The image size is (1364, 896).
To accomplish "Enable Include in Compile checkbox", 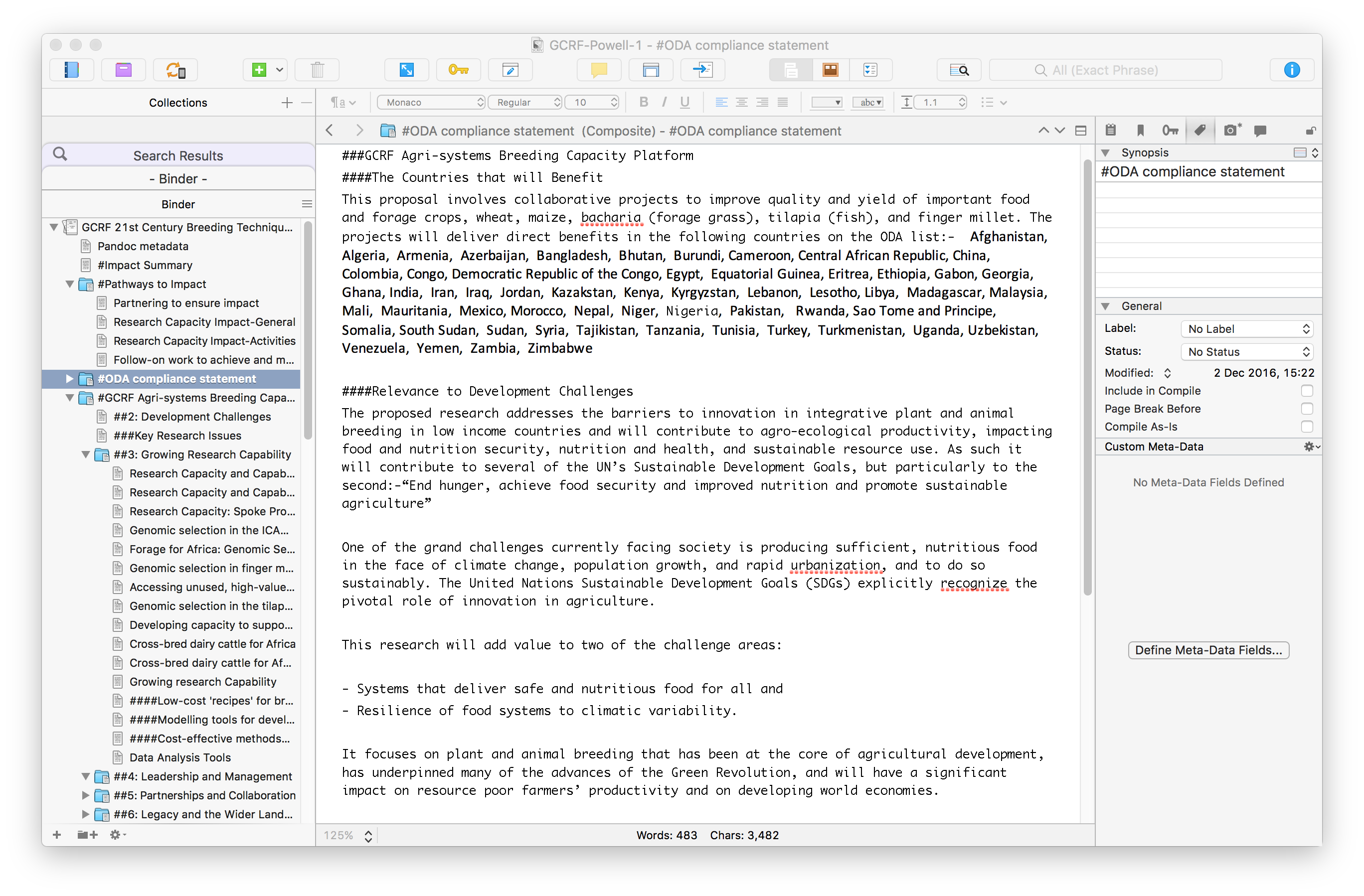I will pyautogui.click(x=1307, y=391).
